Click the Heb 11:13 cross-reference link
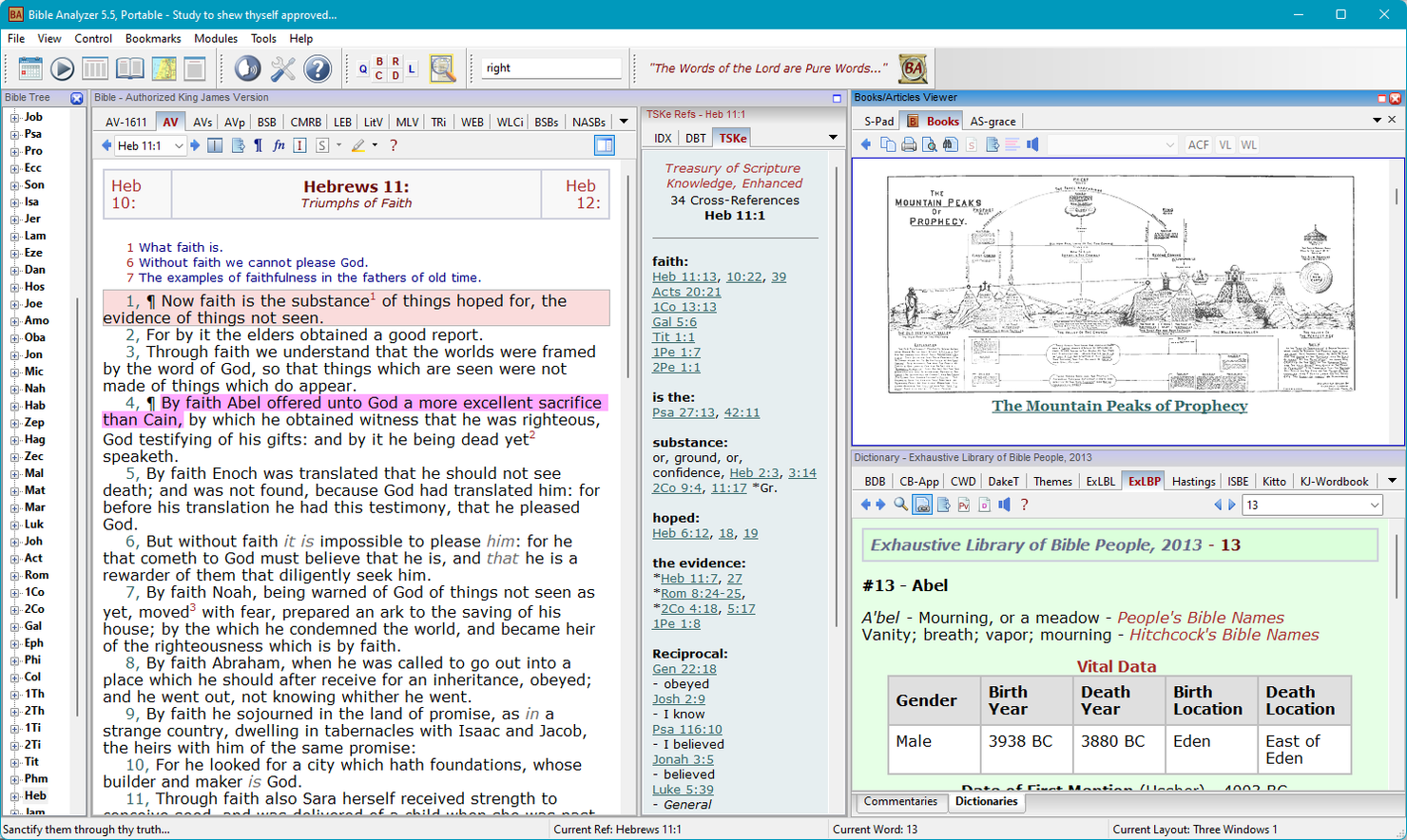 684,277
